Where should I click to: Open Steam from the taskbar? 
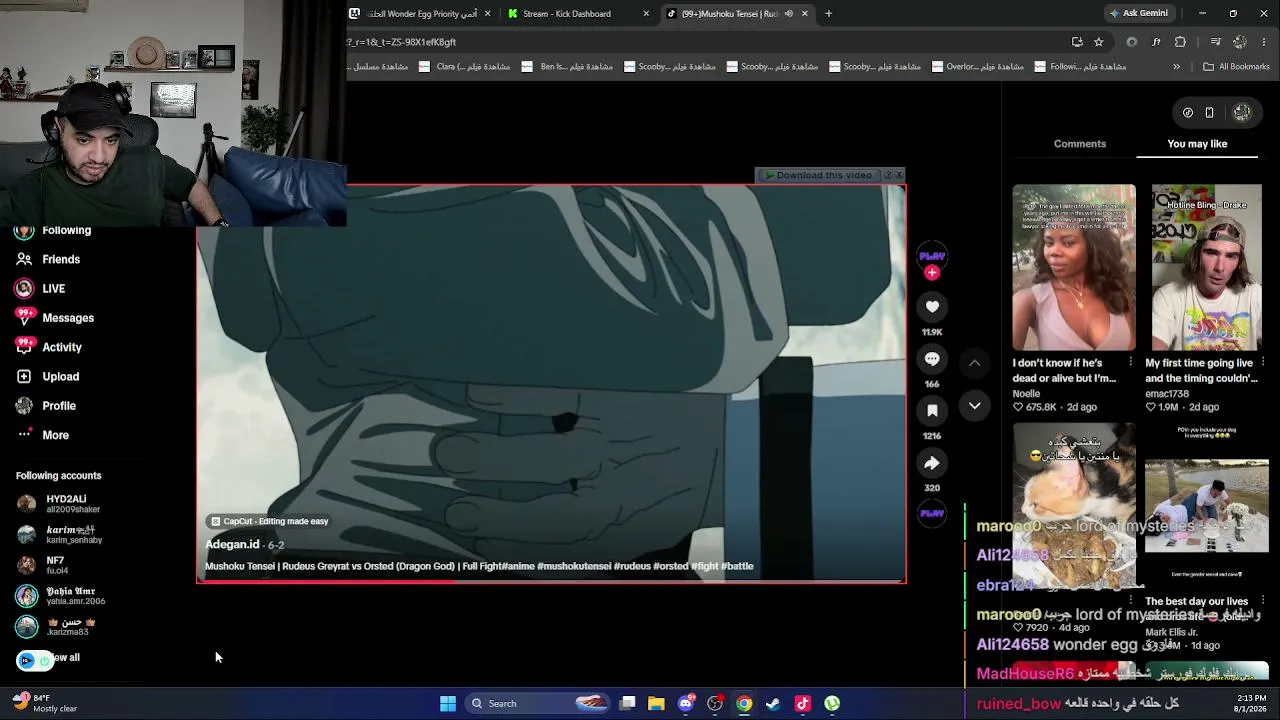click(x=773, y=704)
